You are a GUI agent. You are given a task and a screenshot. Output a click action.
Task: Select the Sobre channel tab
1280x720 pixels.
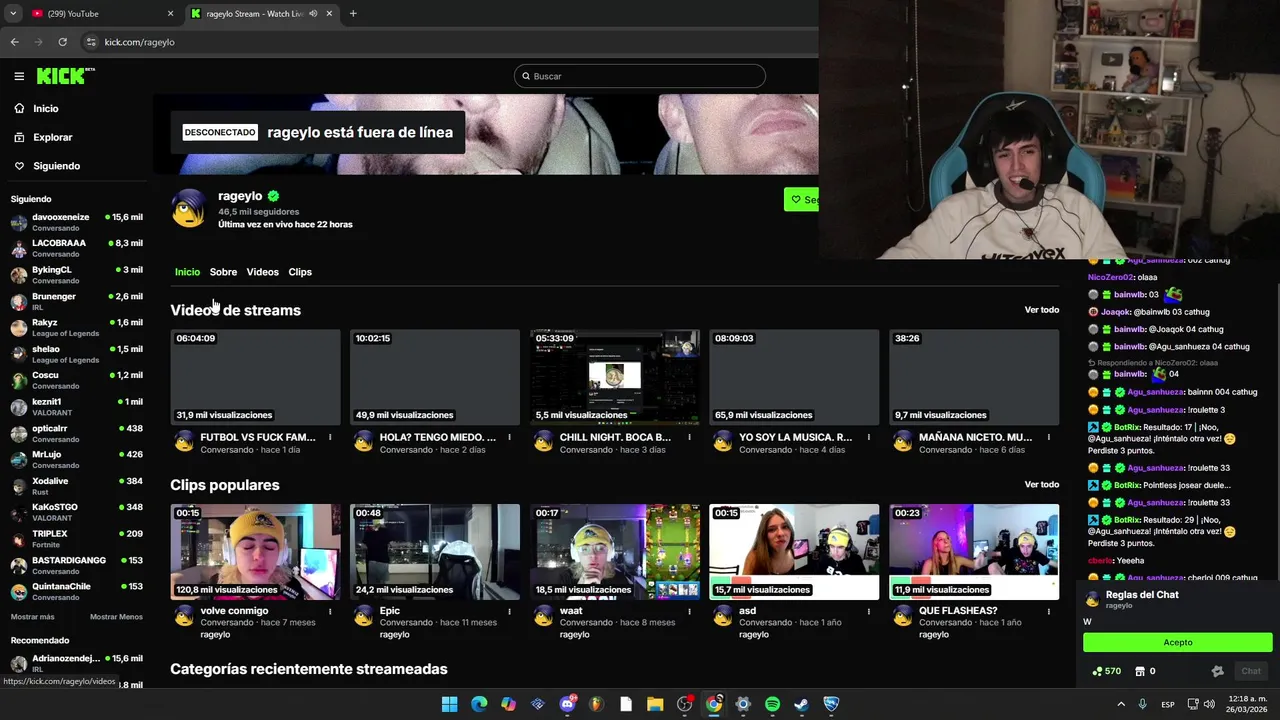[223, 272]
